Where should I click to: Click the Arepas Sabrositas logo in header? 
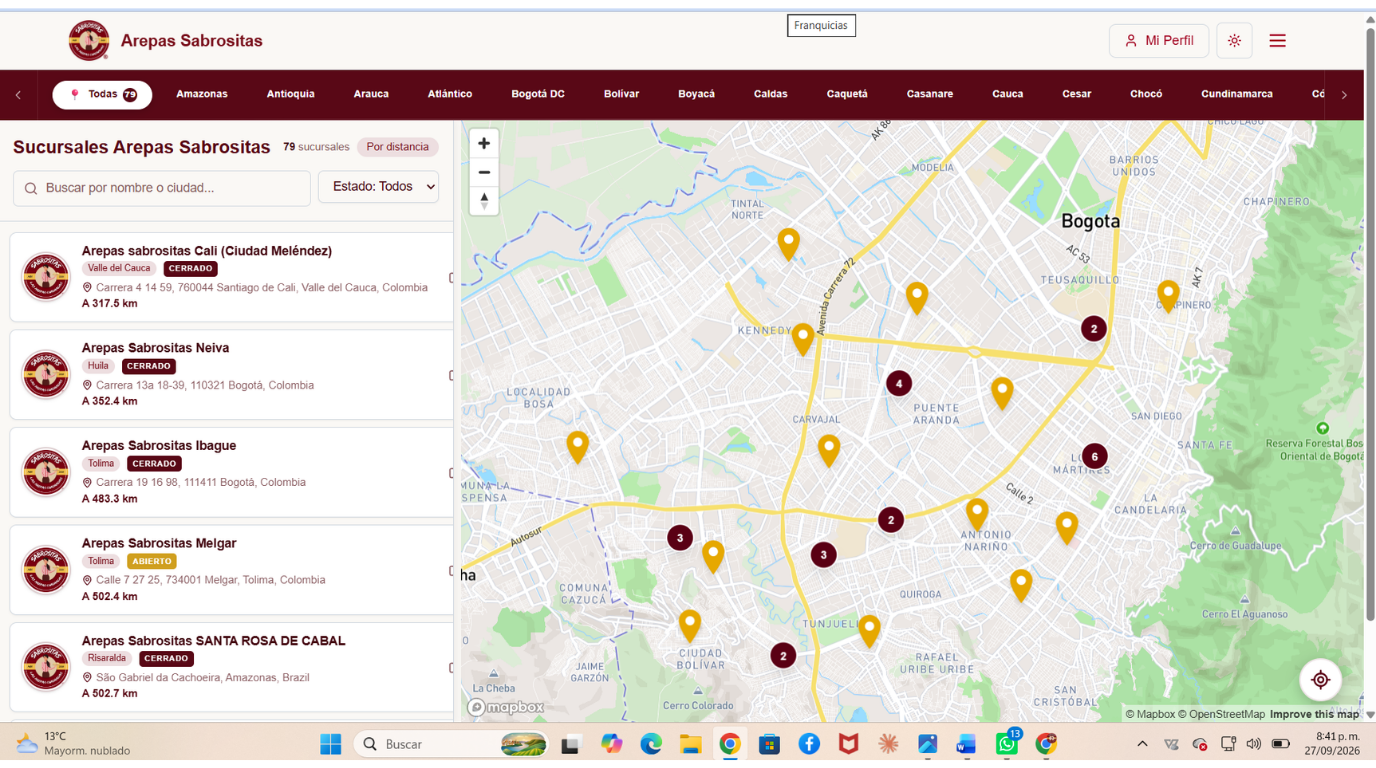[x=89, y=41]
